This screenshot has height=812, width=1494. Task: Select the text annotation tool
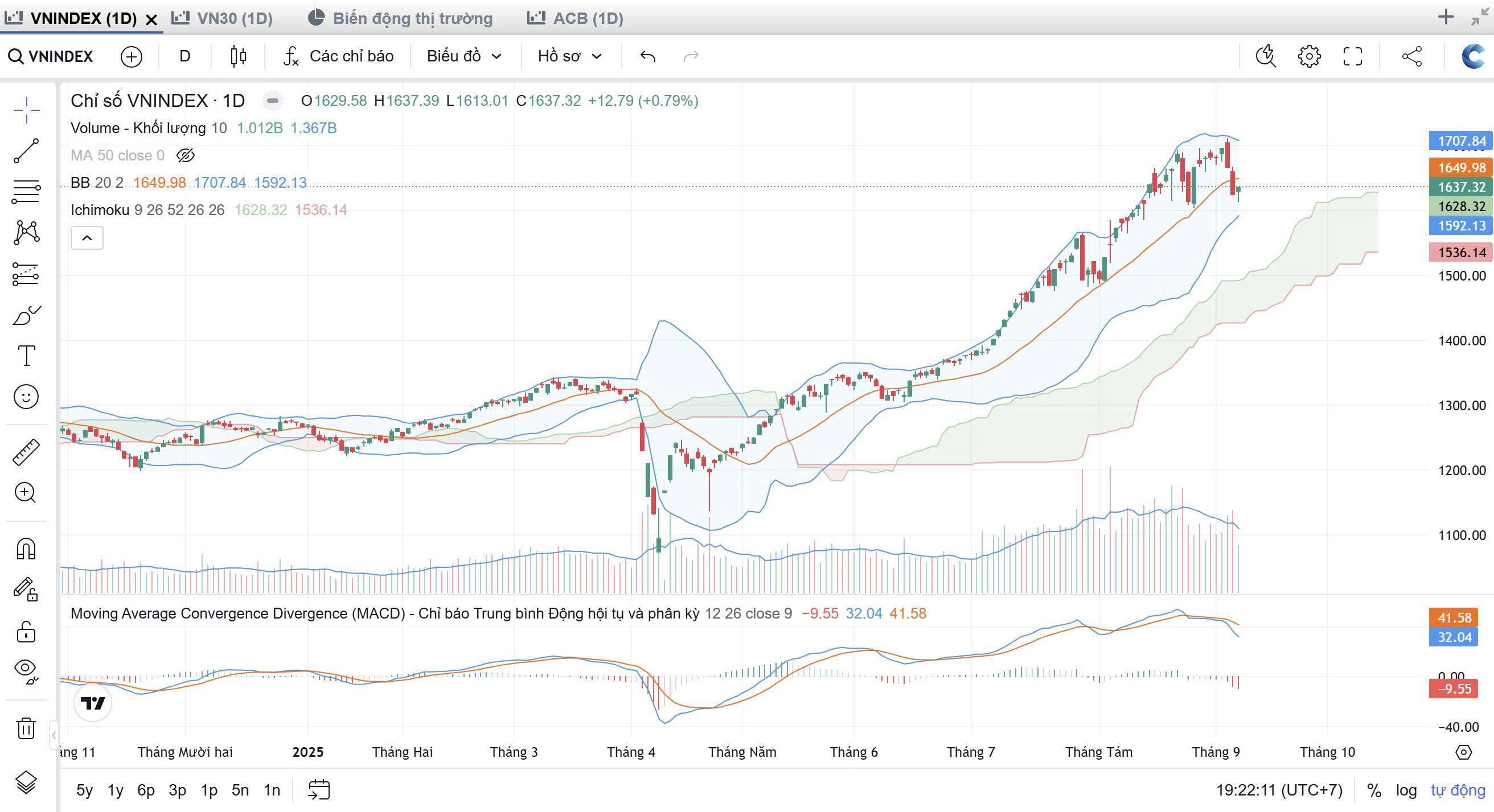point(26,355)
